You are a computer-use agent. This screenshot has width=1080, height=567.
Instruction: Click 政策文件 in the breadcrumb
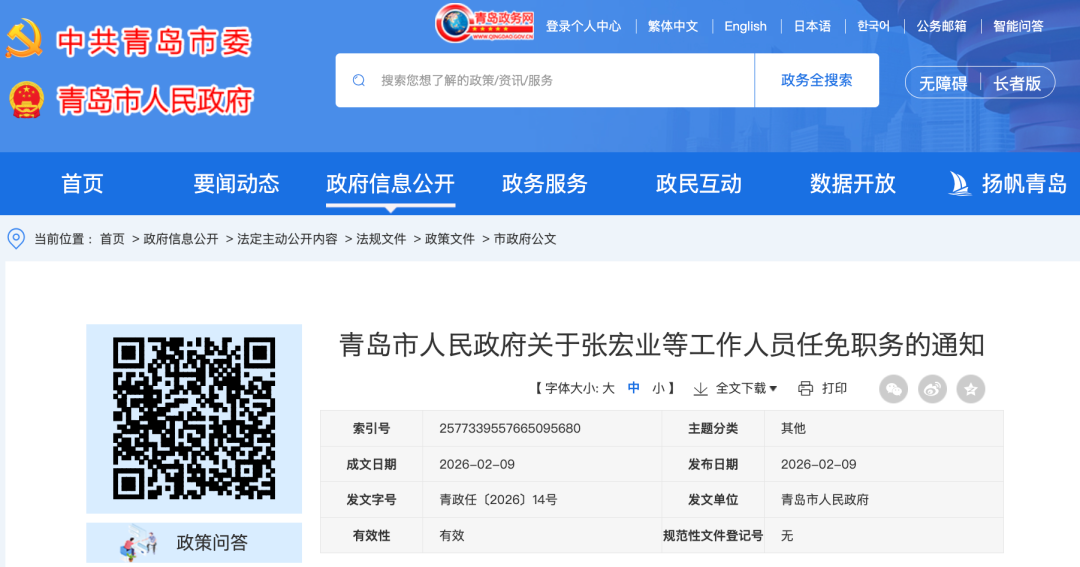450,239
